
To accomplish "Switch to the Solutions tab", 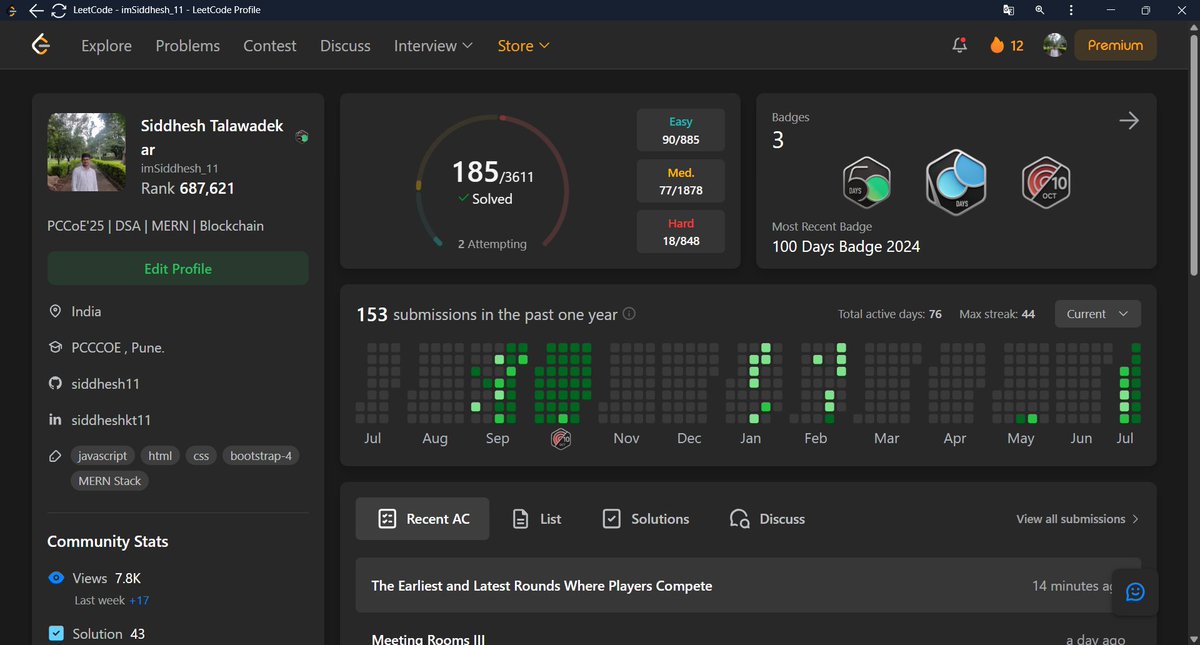I will tap(646, 519).
